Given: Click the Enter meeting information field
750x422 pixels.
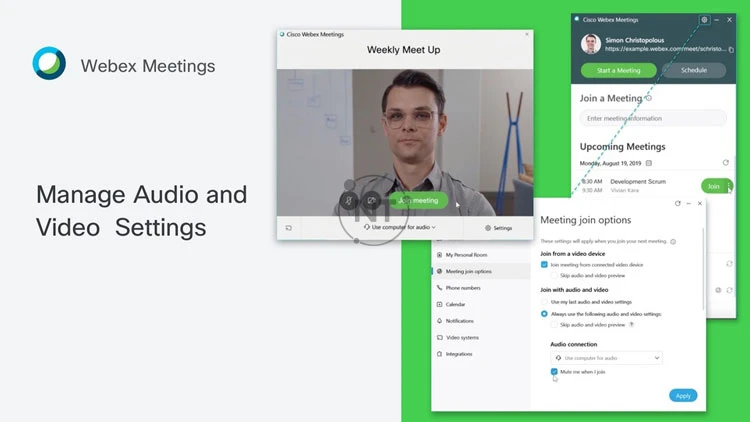Looking at the screenshot, I should point(653,118).
